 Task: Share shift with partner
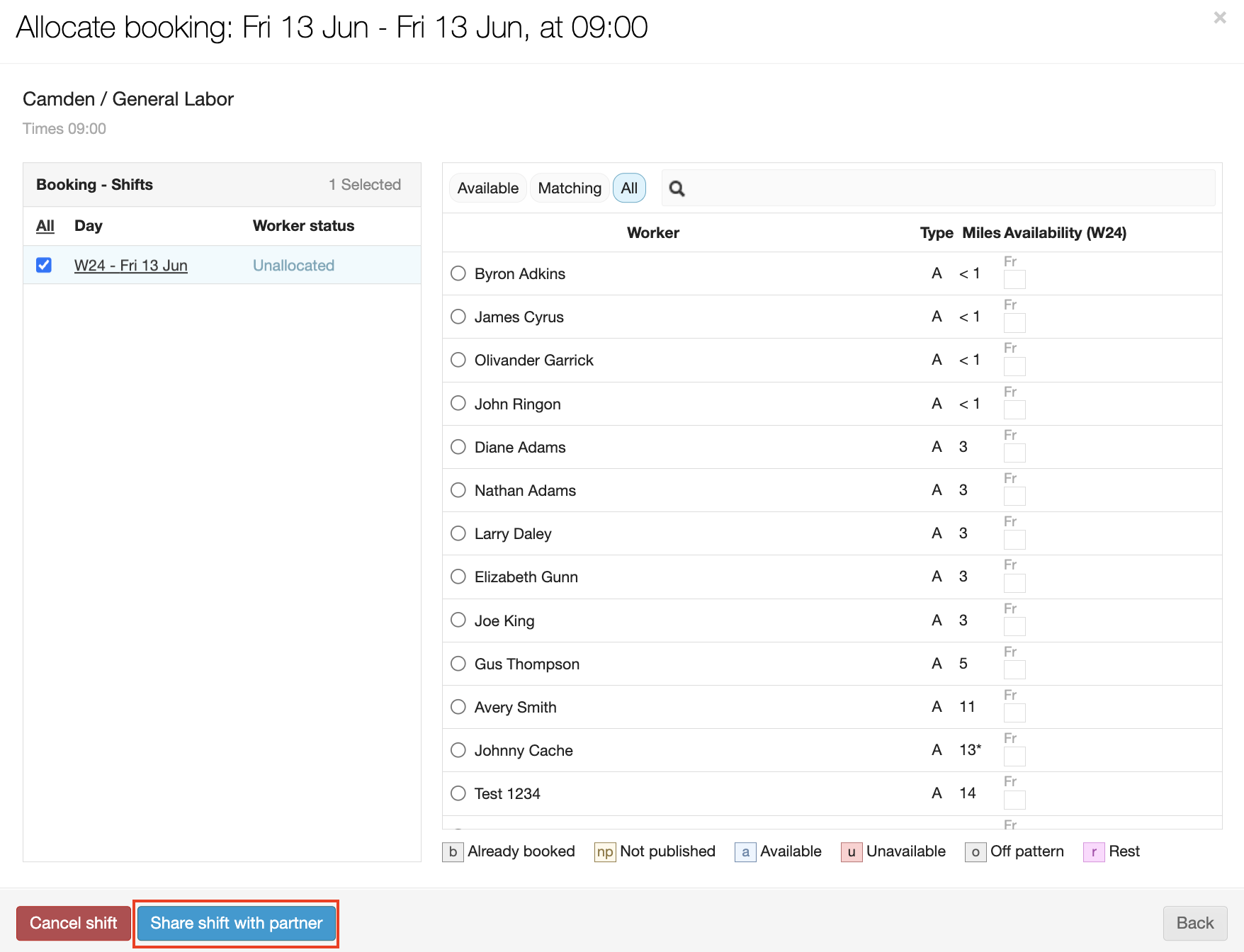coord(237,923)
